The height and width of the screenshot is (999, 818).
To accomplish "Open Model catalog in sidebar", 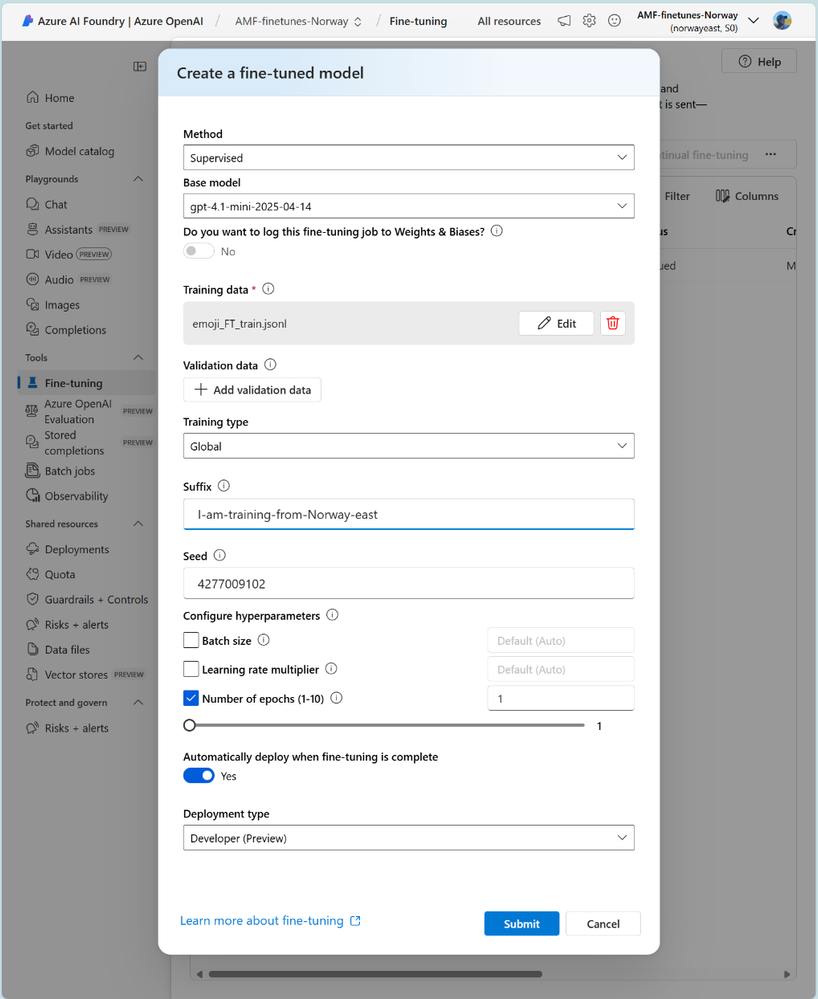I will (x=79, y=151).
